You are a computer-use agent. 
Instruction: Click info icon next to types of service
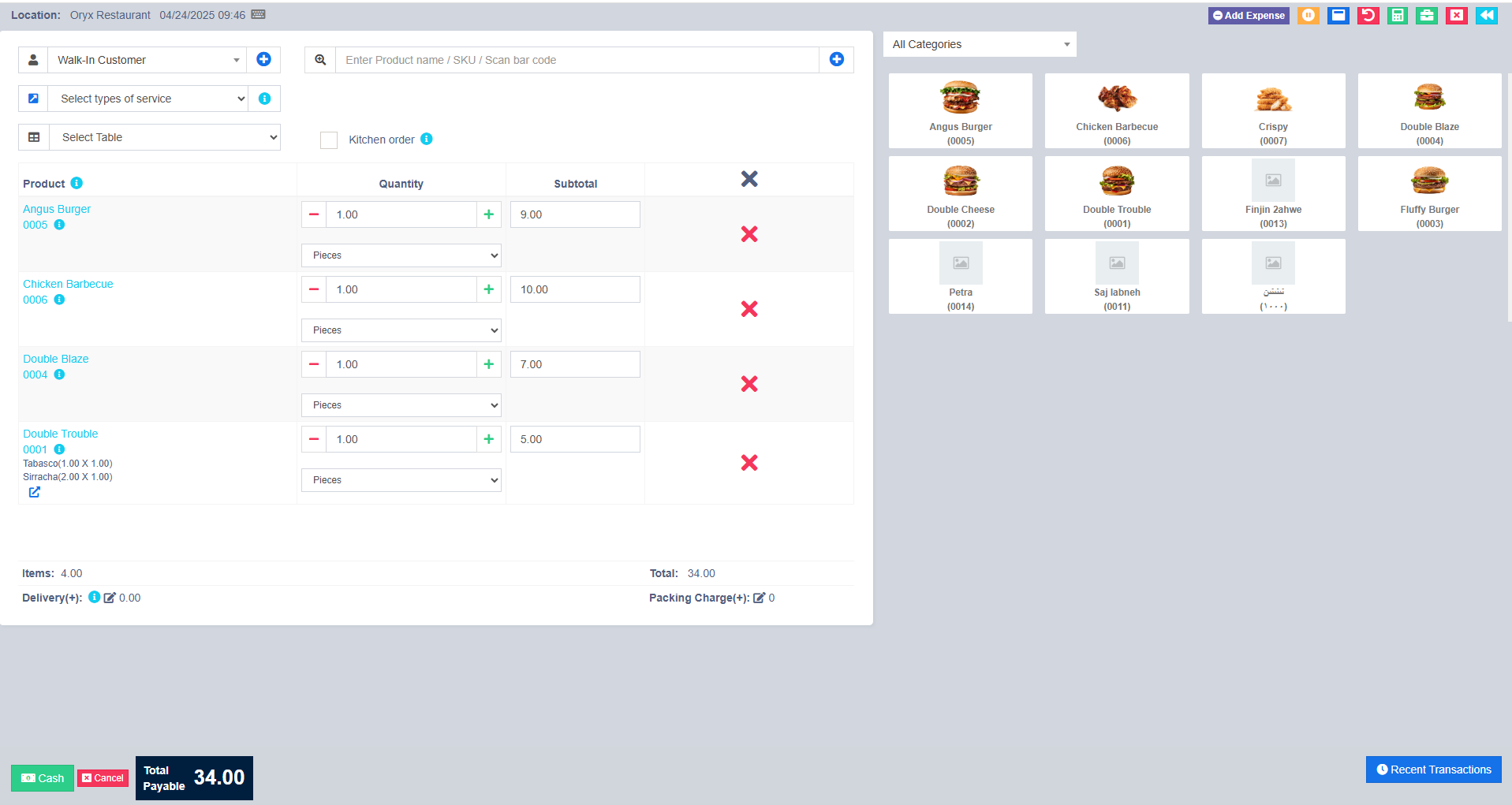pos(264,99)
